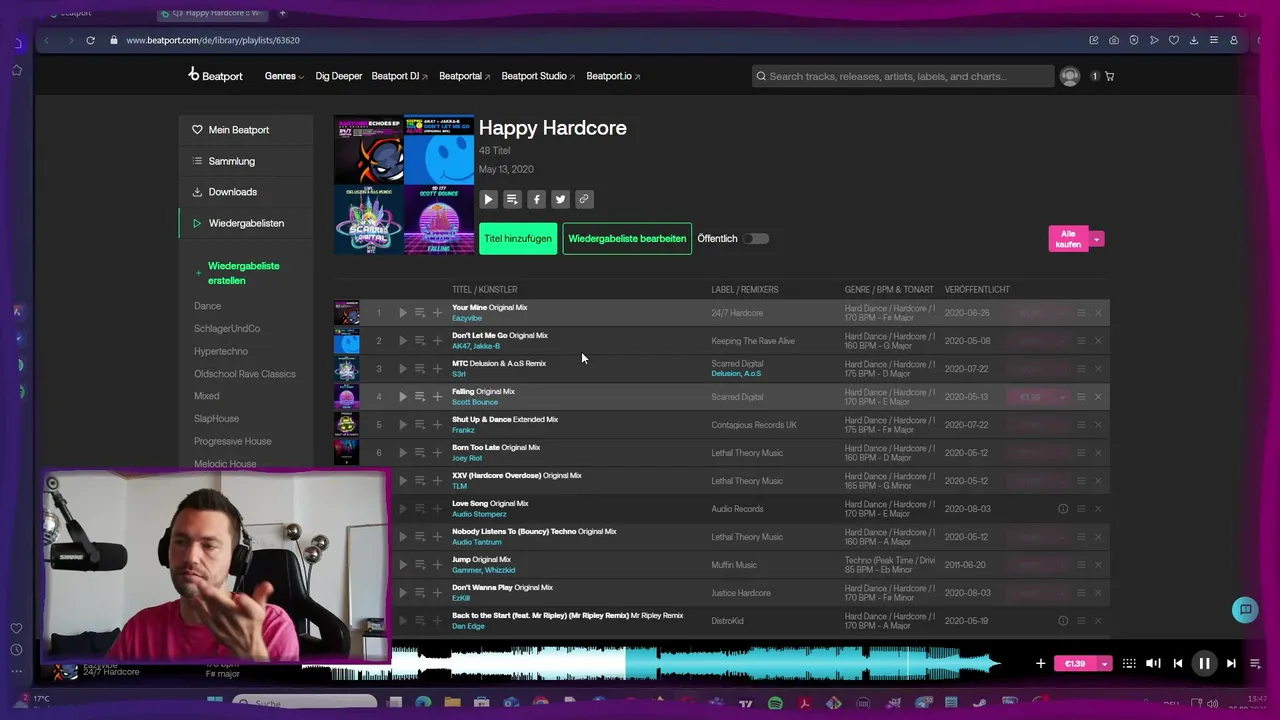This screenshot has width=1280, height=720.
Task: Queue the track Don't Let Me Go
Action: pyautogui.click(x=420, y=341)
